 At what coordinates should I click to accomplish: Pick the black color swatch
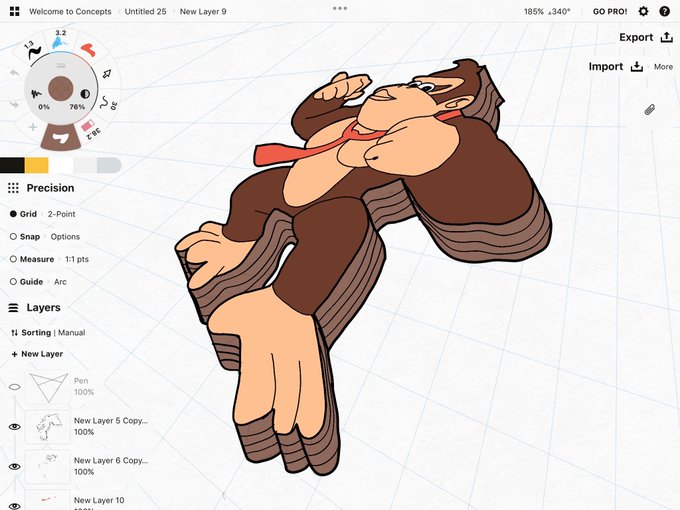(12, 165)
